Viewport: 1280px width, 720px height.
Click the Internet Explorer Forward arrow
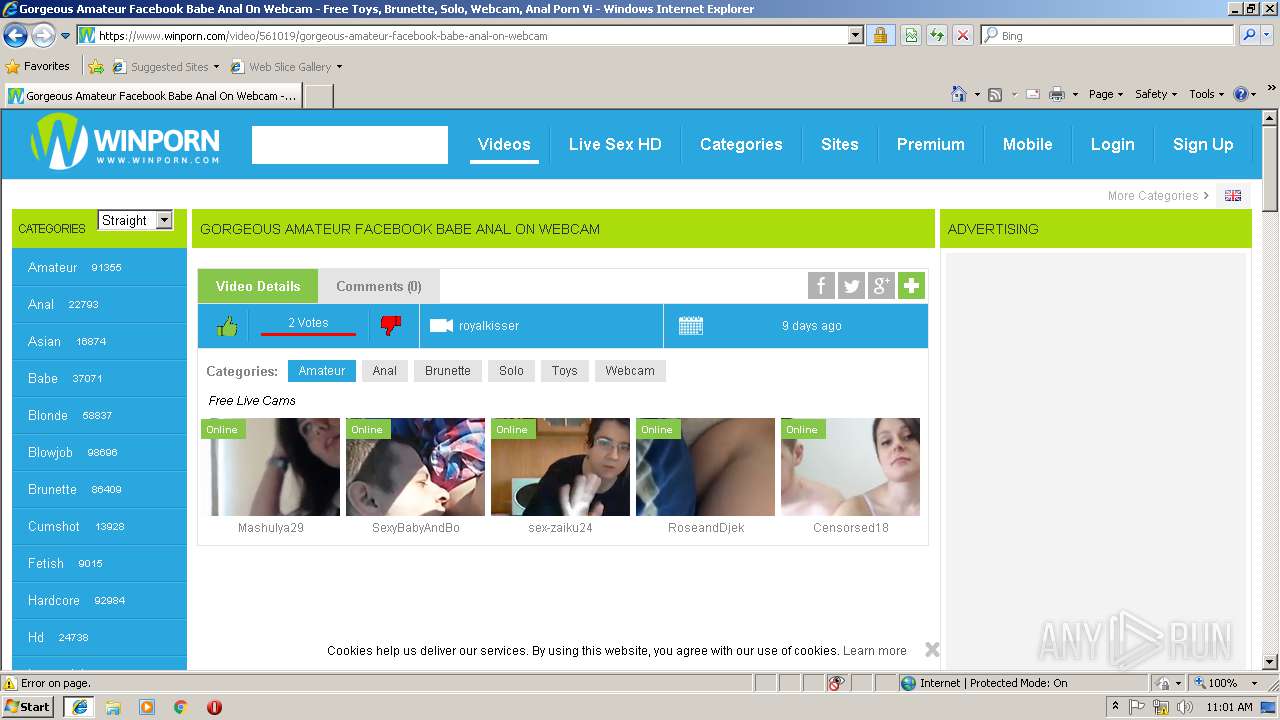[x=42, y=35]
